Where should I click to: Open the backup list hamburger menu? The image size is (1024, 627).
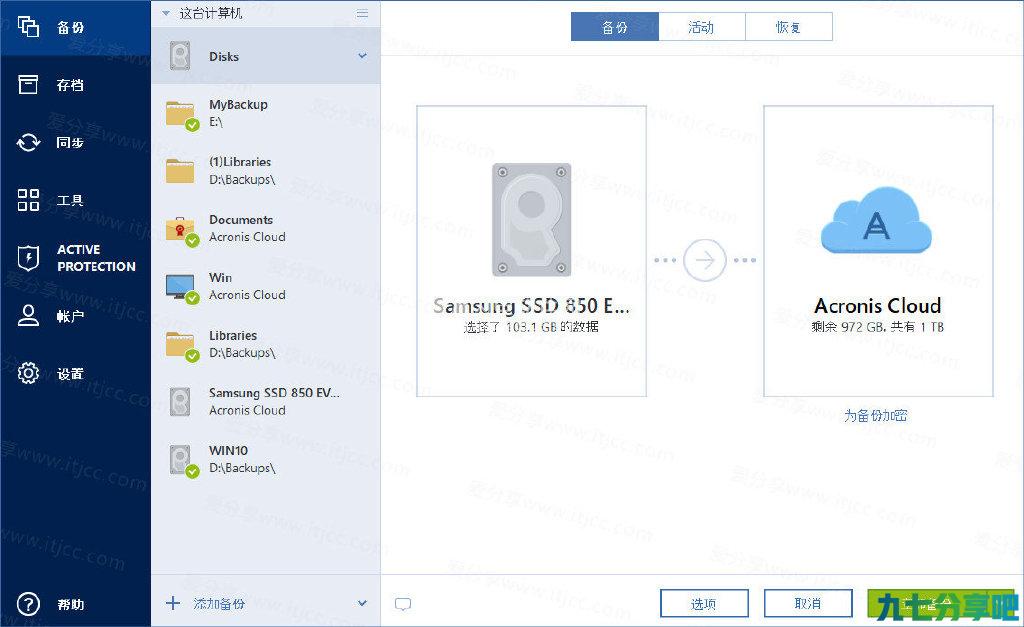coord(362,13)
